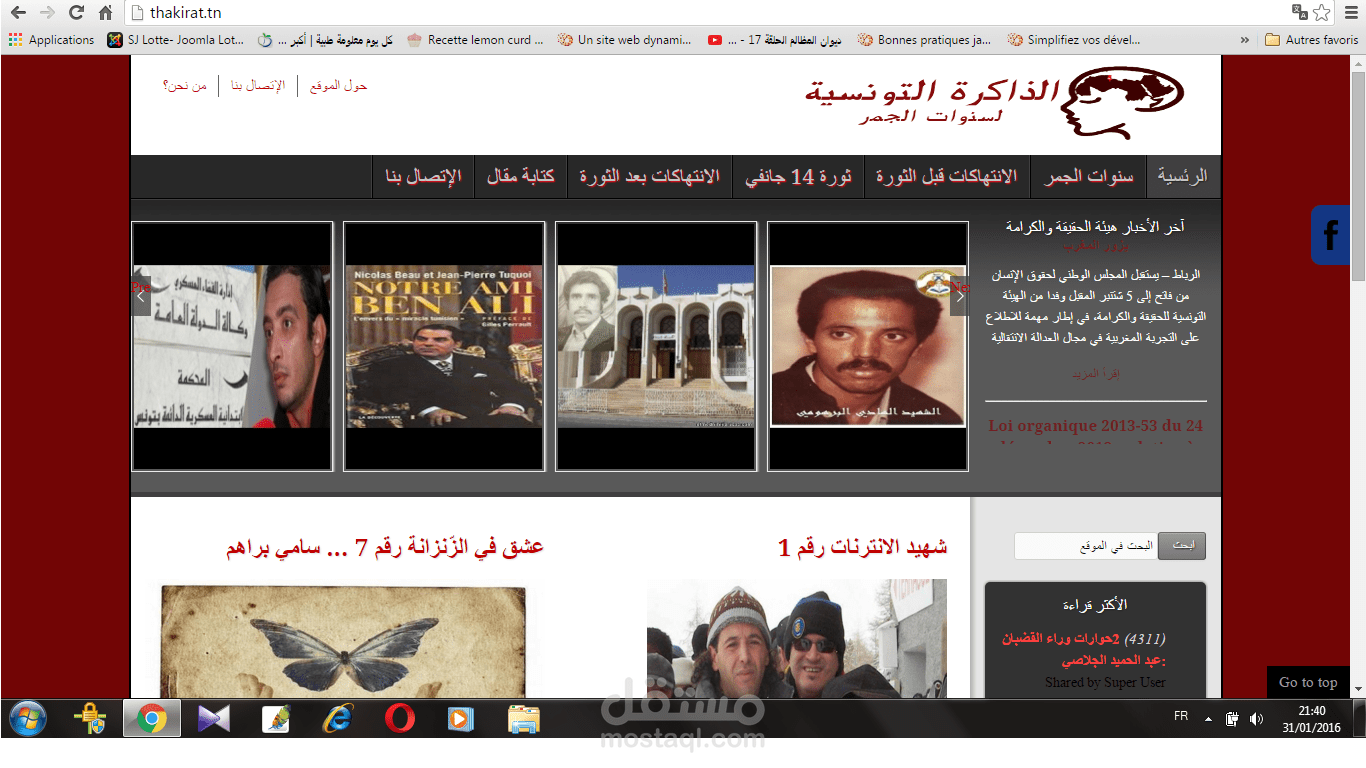Open Opera from the taskbar
Image resolution: width=1366 pixels, height=768 pixels.
[400, 718]
